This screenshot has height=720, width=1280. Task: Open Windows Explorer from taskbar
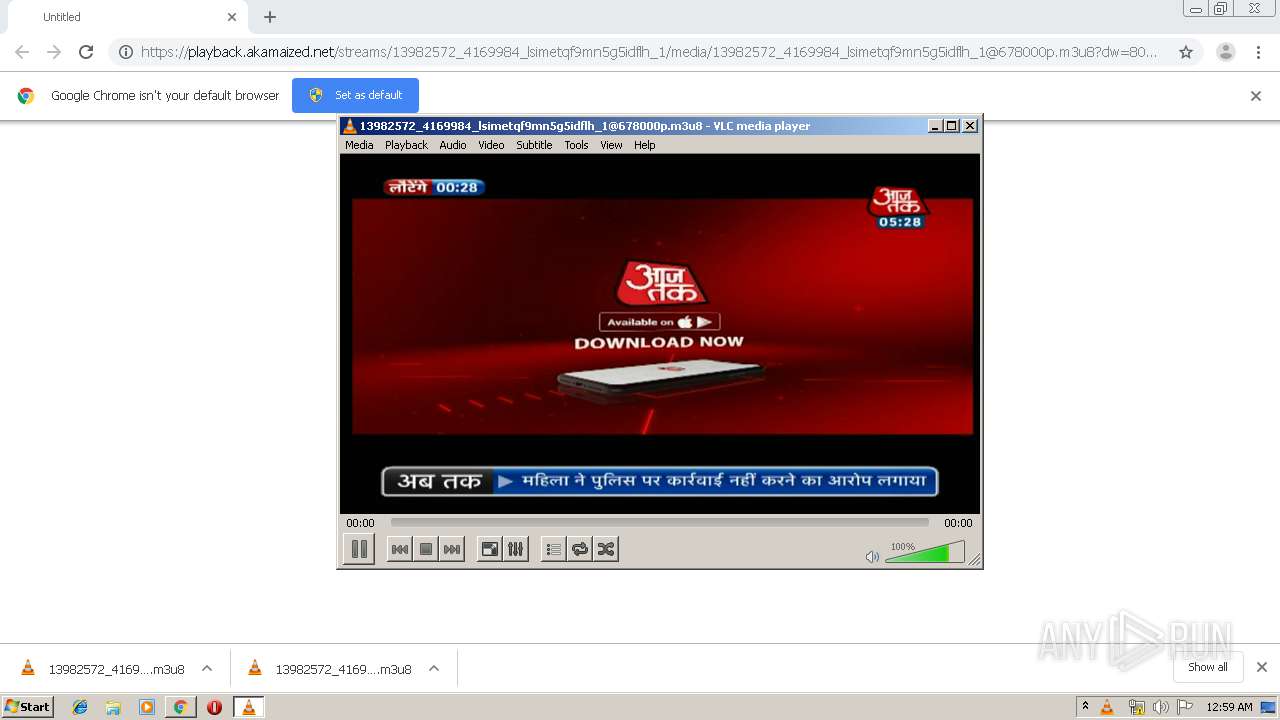[113, 707]
